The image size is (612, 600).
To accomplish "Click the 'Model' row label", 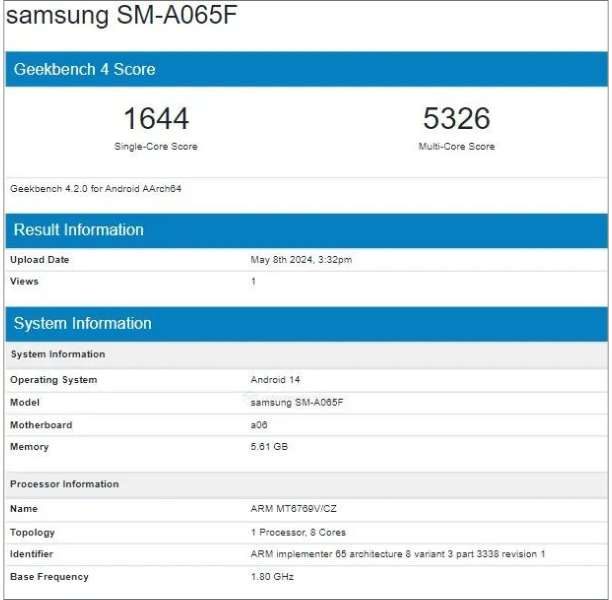I will 25,402.
